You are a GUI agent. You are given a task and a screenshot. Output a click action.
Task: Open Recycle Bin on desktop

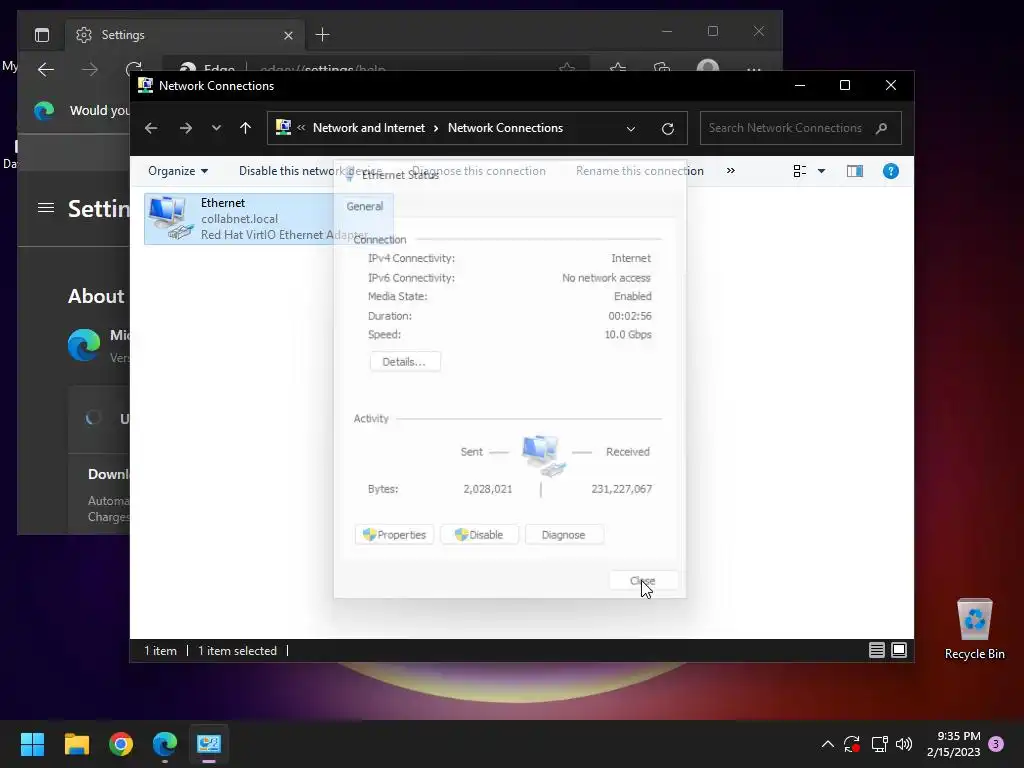975,630
